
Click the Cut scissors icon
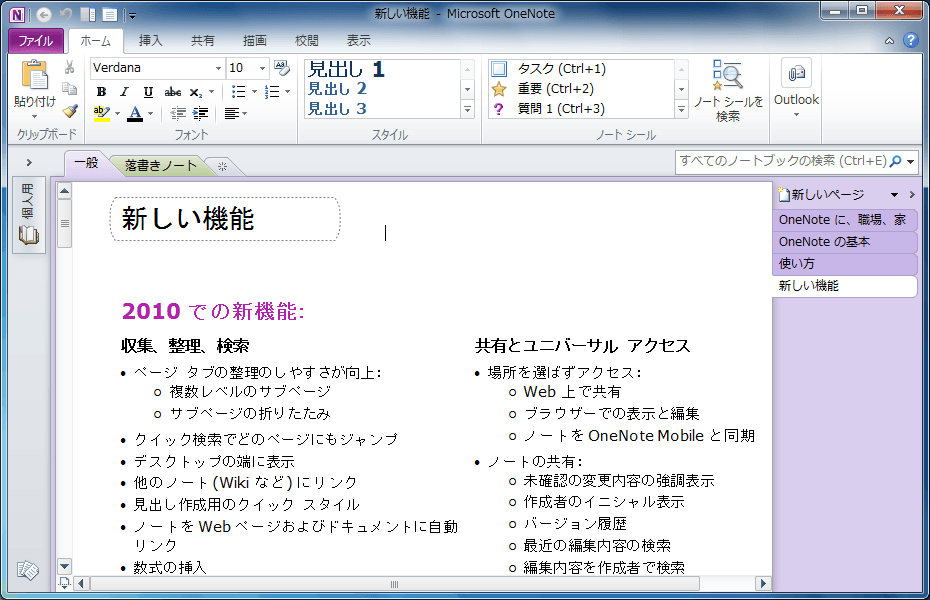coord(69,68)
